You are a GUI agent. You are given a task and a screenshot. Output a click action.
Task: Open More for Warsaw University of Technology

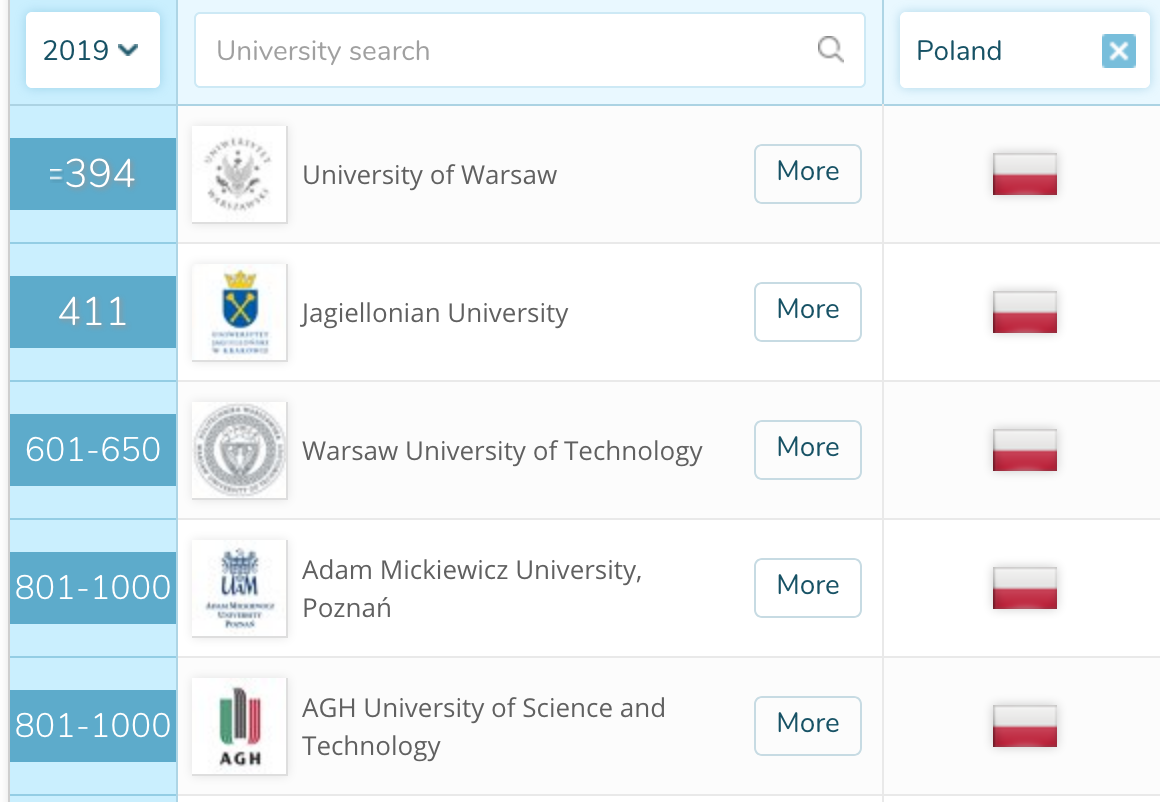(x=808, y=450)
